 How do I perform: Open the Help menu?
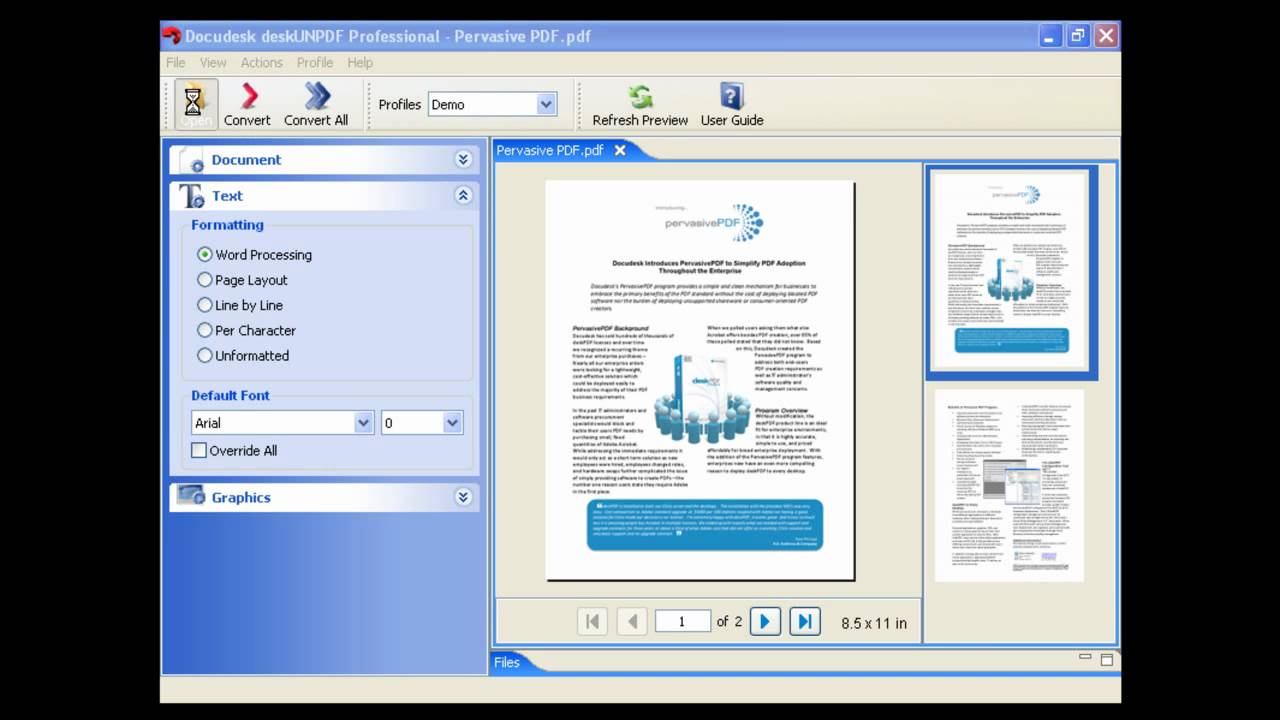click(x=360, y=62)
